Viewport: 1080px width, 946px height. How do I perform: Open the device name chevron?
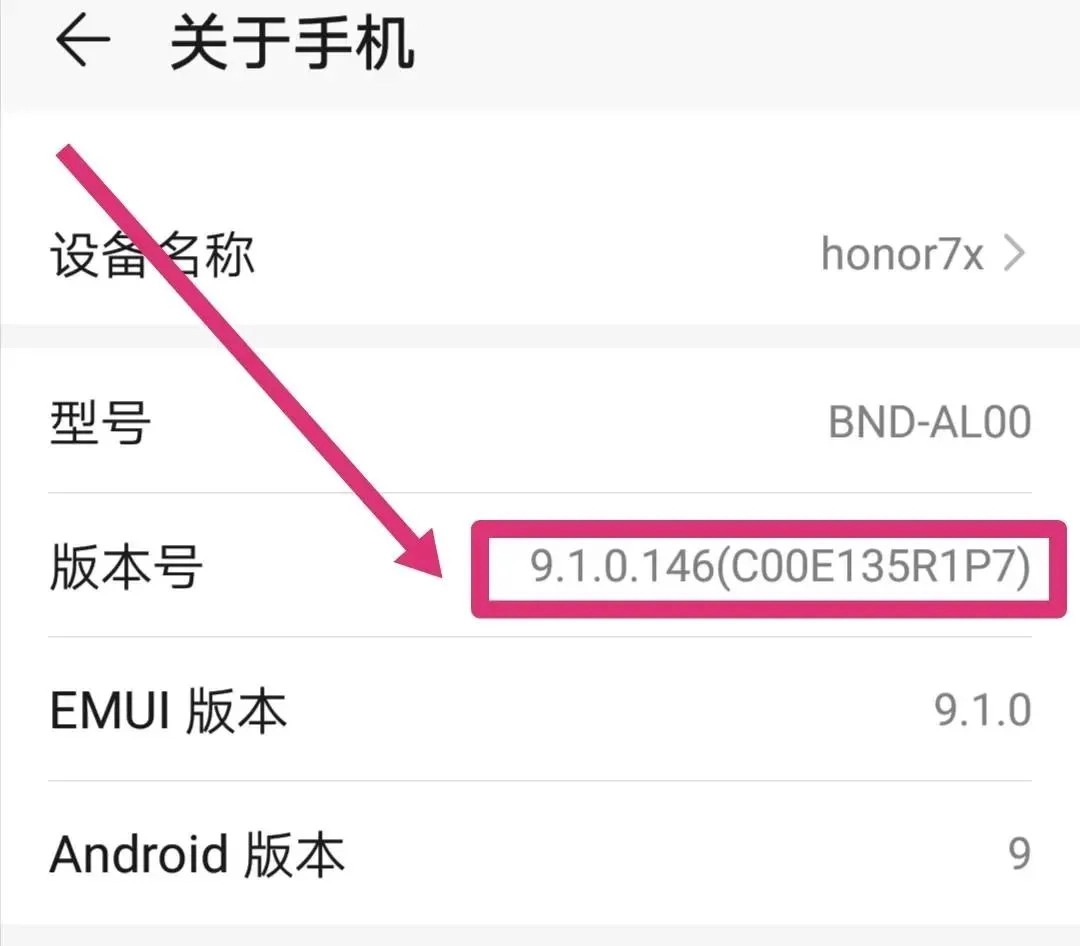pyautogui.click(x=1015, y=254)
